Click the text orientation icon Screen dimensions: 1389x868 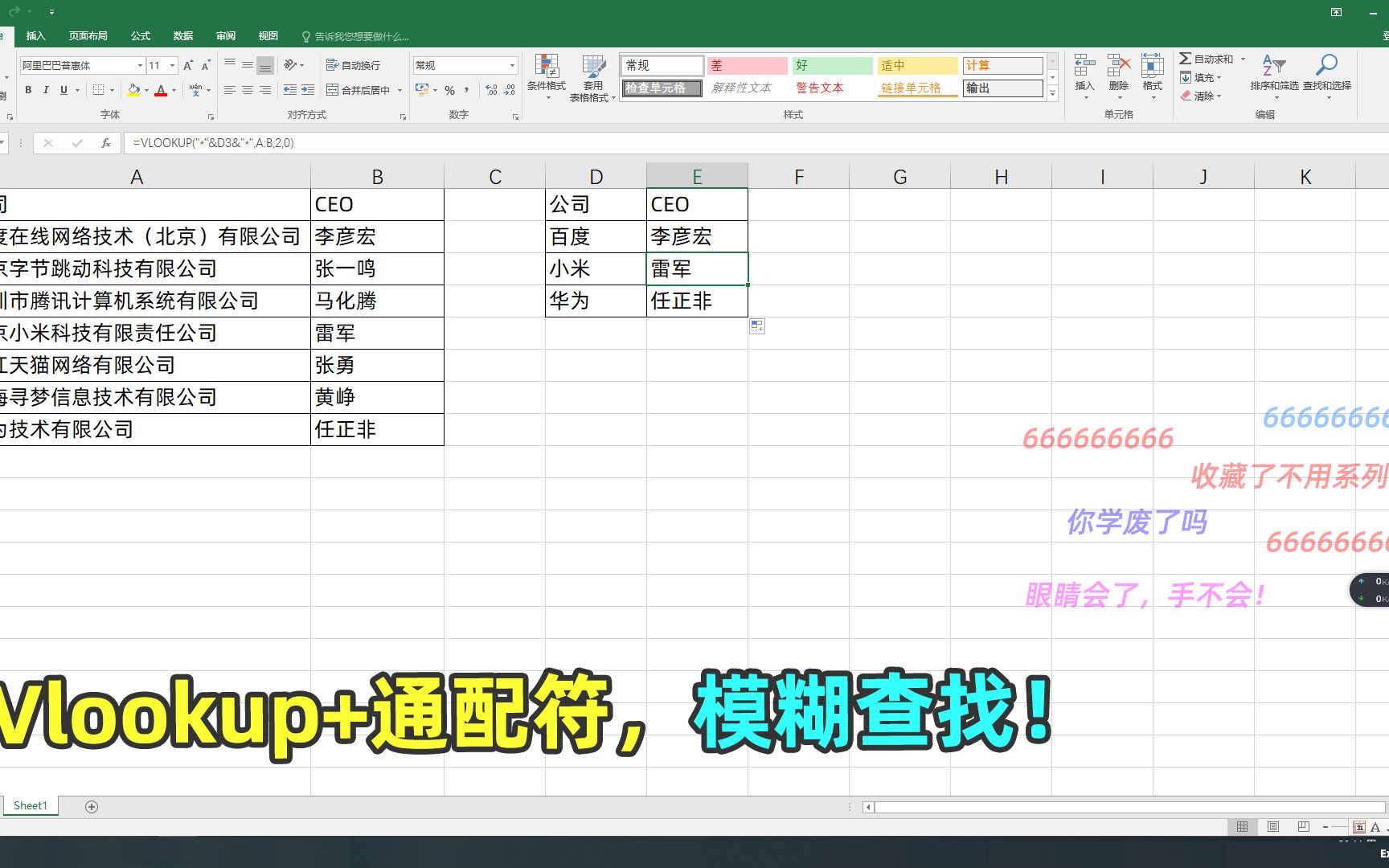pyautogui.click(x=290, y=65)
